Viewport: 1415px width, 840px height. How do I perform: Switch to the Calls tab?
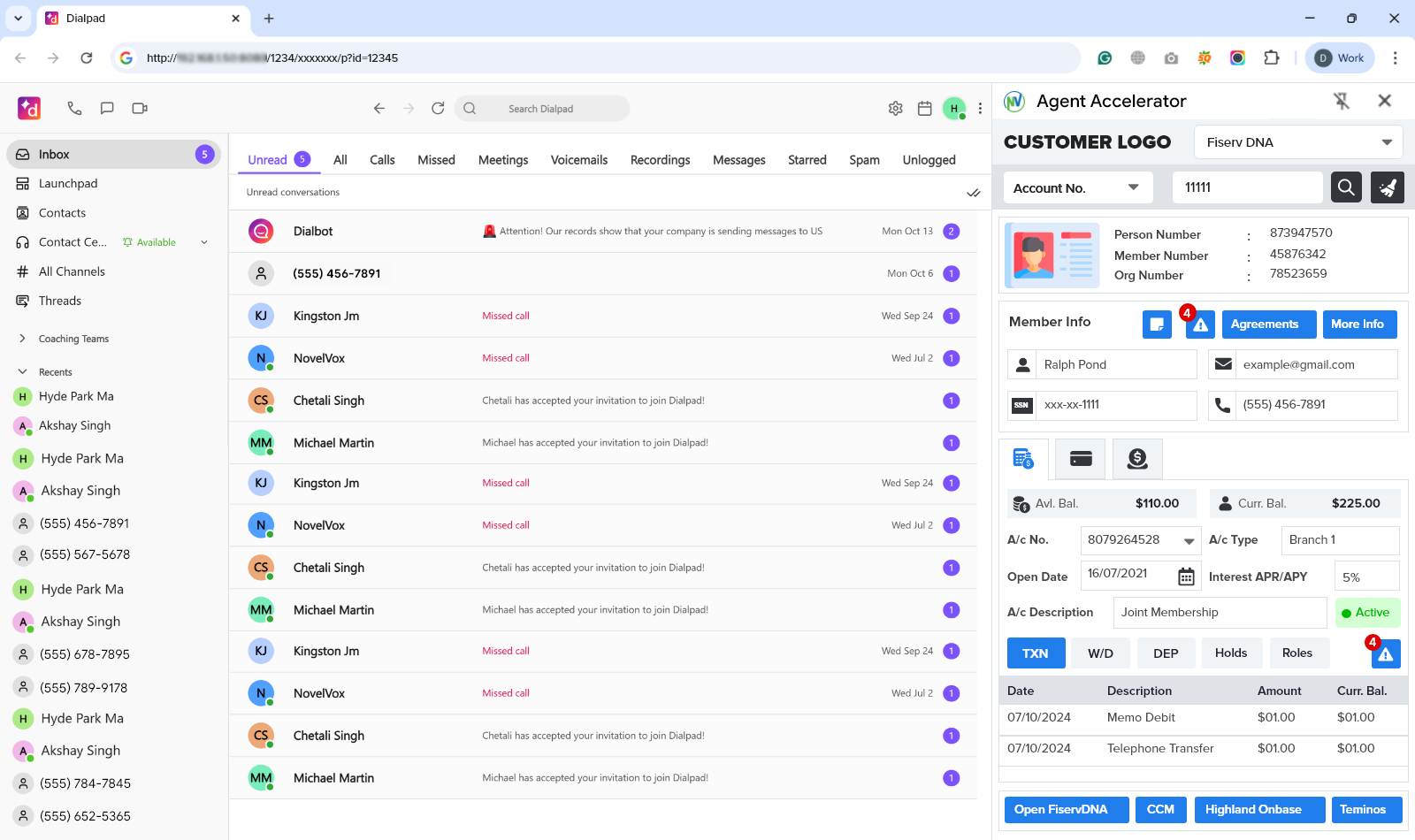382,160
